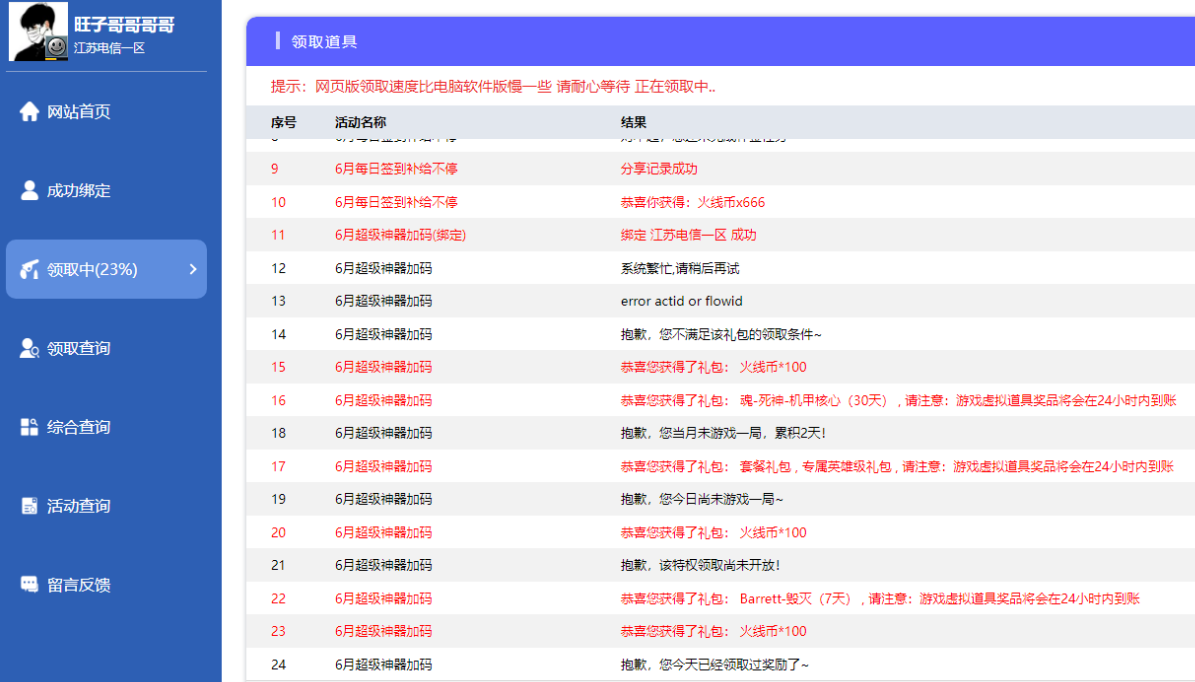Image resolution: width=1195 pixels, height=682 pixels.
Task: Click the 活动名称 column header
Action: coord(360,122)
